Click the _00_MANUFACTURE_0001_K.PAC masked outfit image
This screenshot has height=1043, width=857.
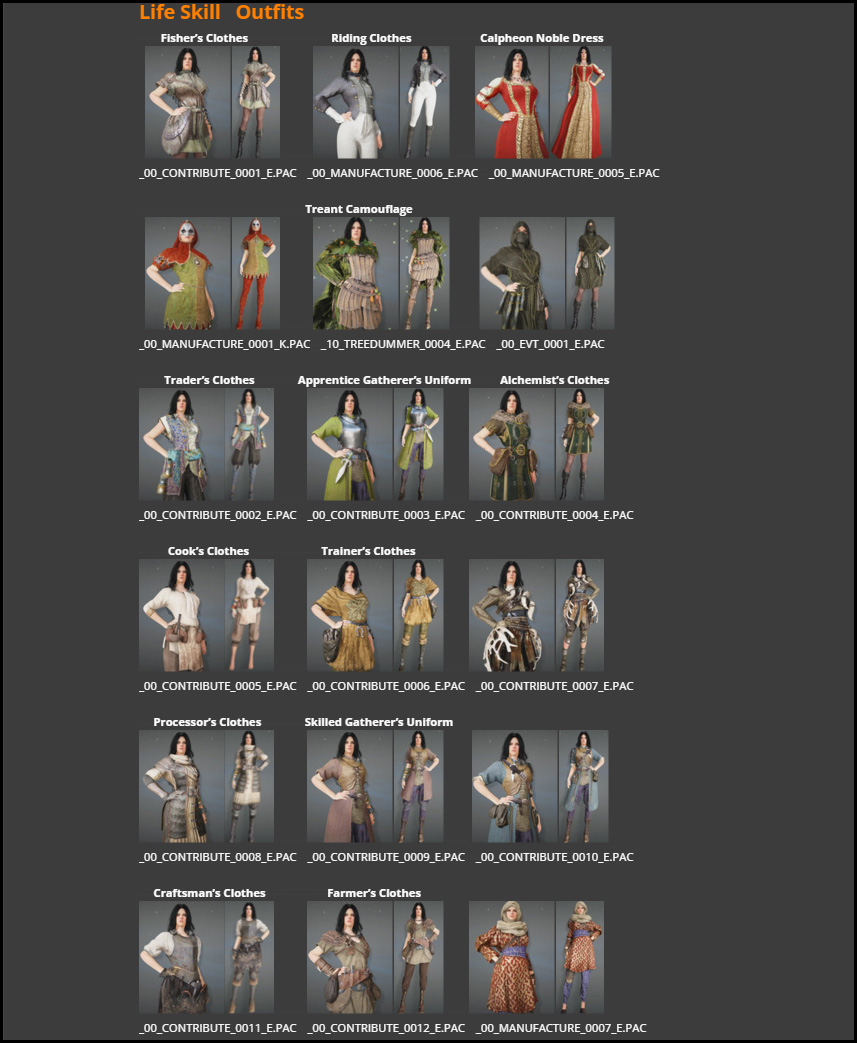pos(212,273)
